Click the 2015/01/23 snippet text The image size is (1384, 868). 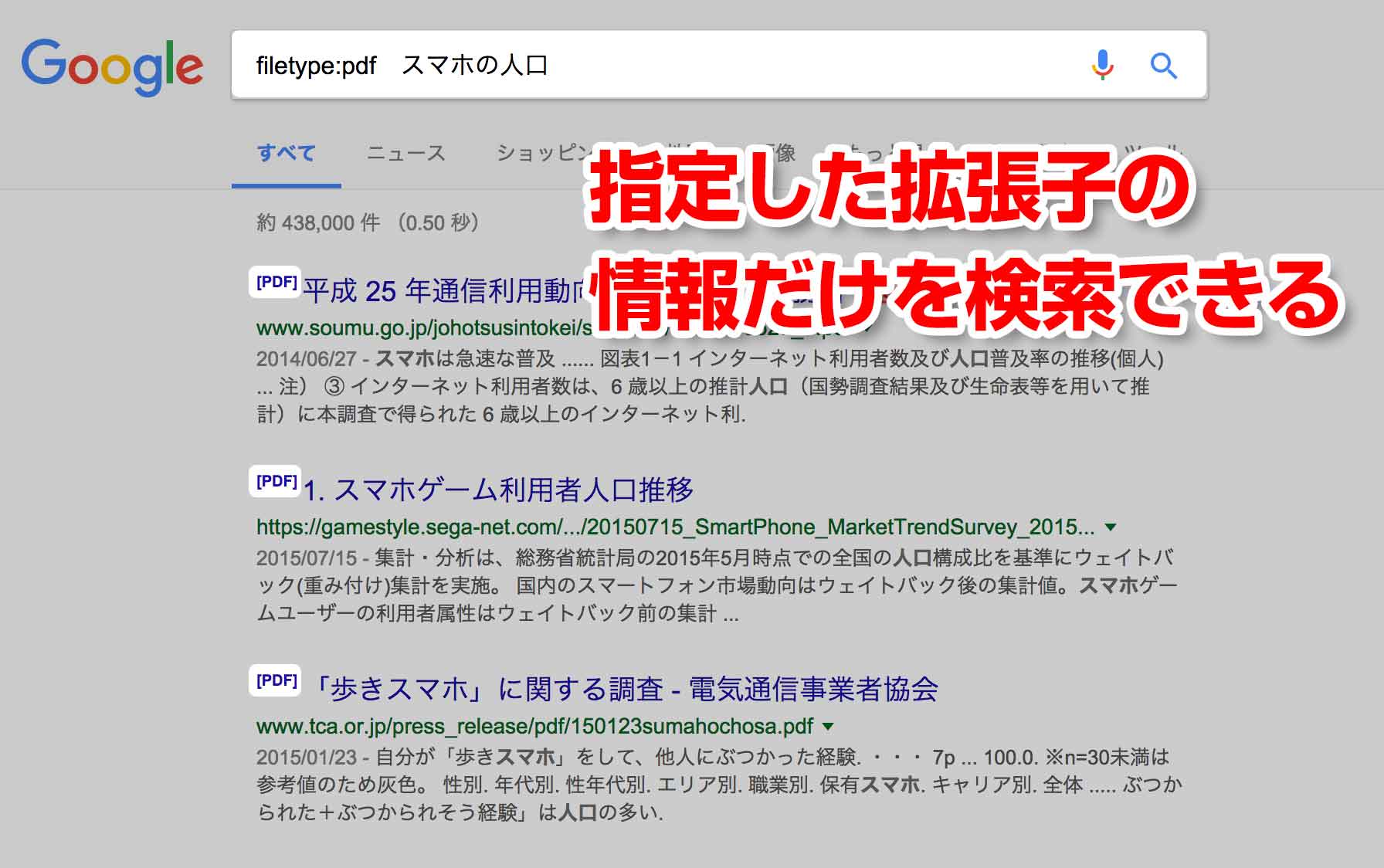coord(719,785)
